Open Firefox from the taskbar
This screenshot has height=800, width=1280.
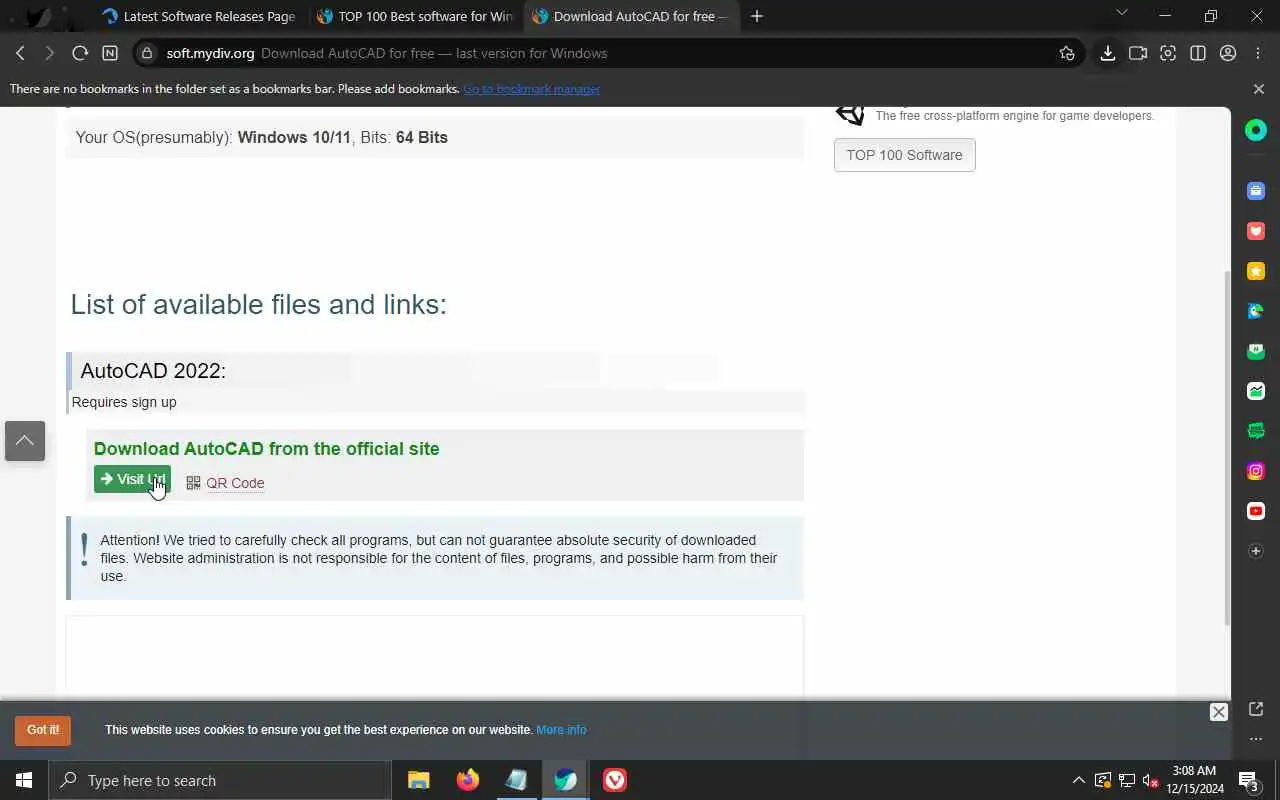[x=467, y=780]
